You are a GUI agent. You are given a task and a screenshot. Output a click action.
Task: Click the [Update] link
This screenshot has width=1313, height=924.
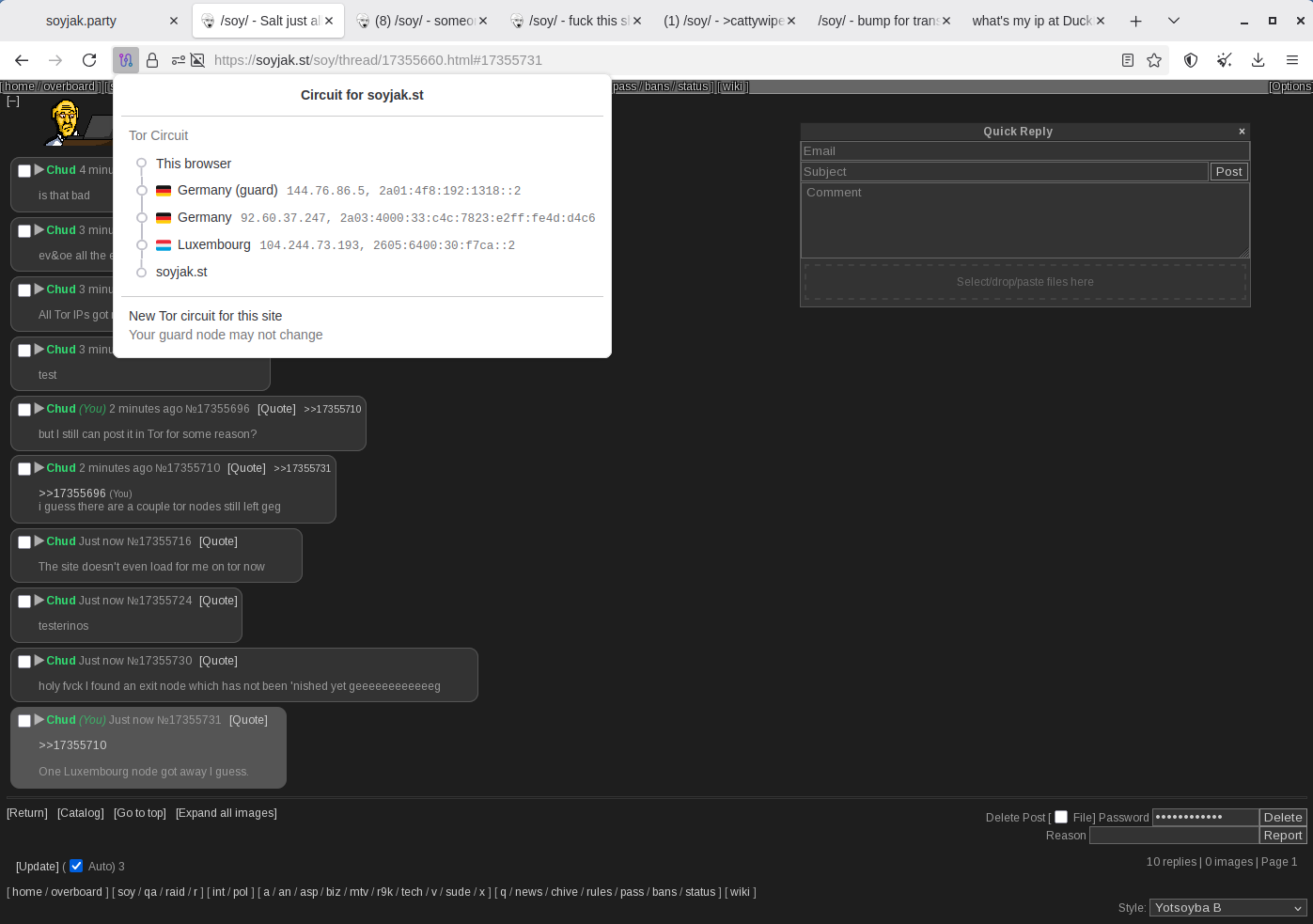tap(38, 867)
